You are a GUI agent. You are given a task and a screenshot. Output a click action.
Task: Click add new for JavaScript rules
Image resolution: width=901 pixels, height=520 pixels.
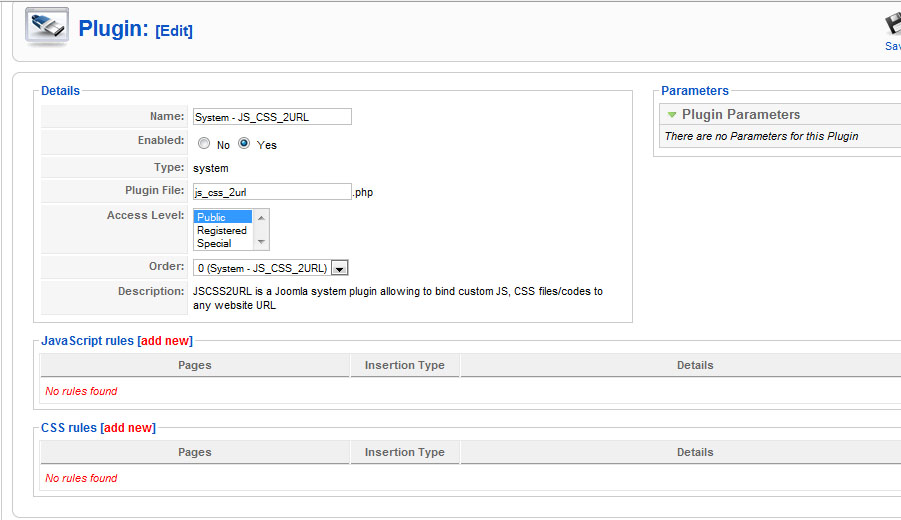(165, 341)
